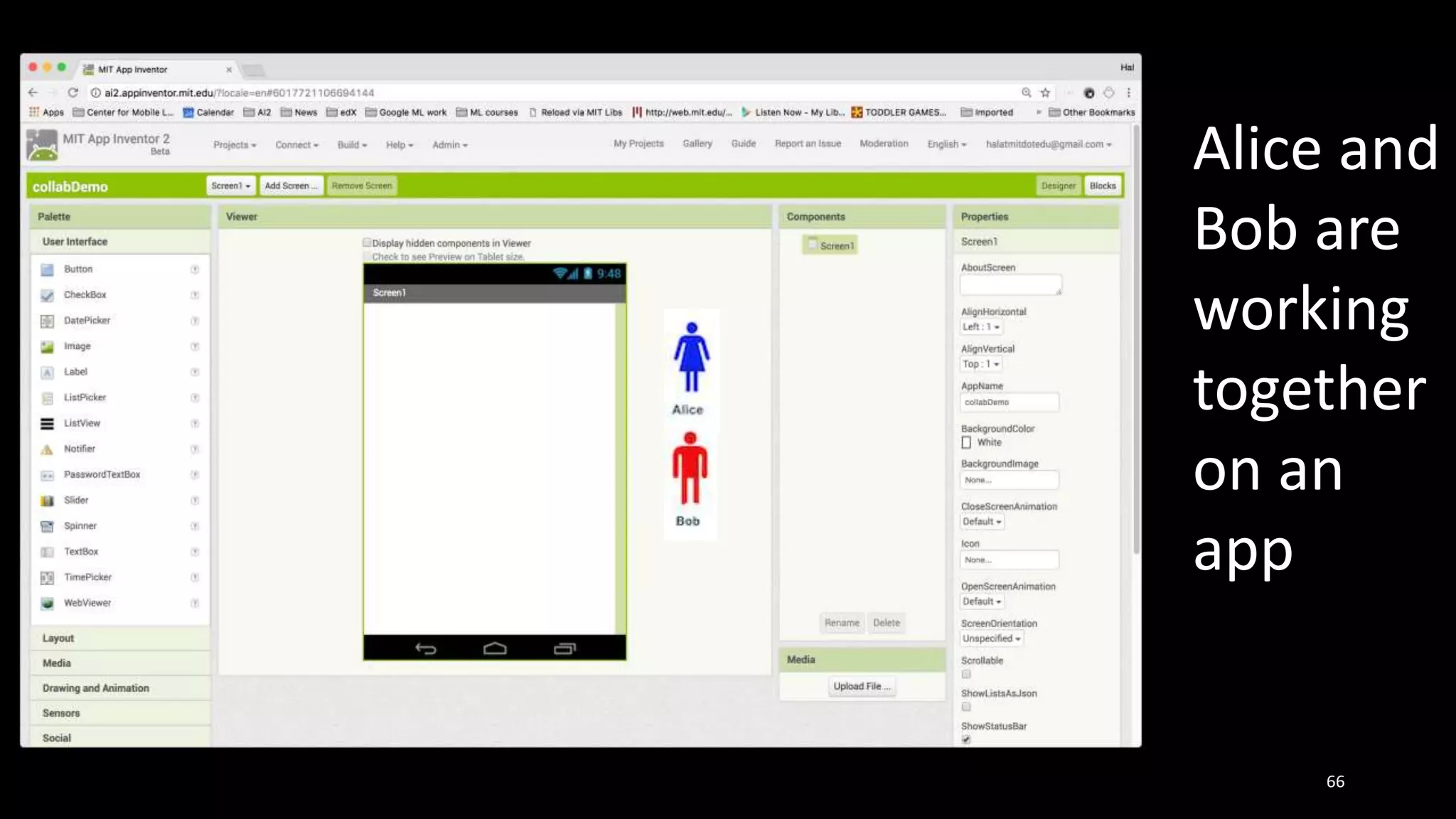Choose the Notifier warning icon

[47, 449]
